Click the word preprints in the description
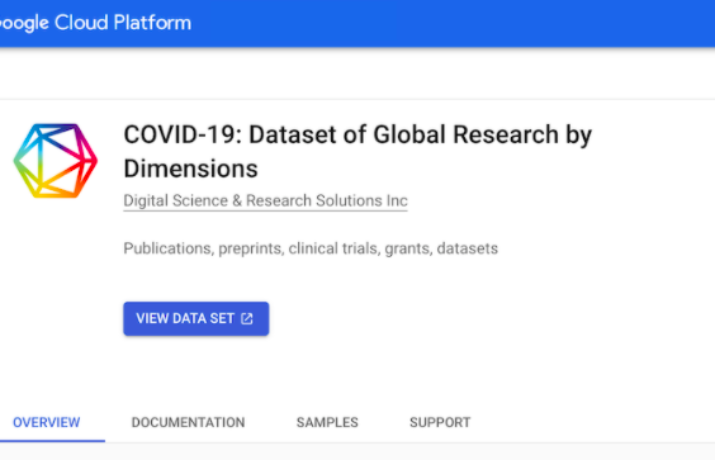Viewport: 715px width, 460px height. click(x=249, y=249)
